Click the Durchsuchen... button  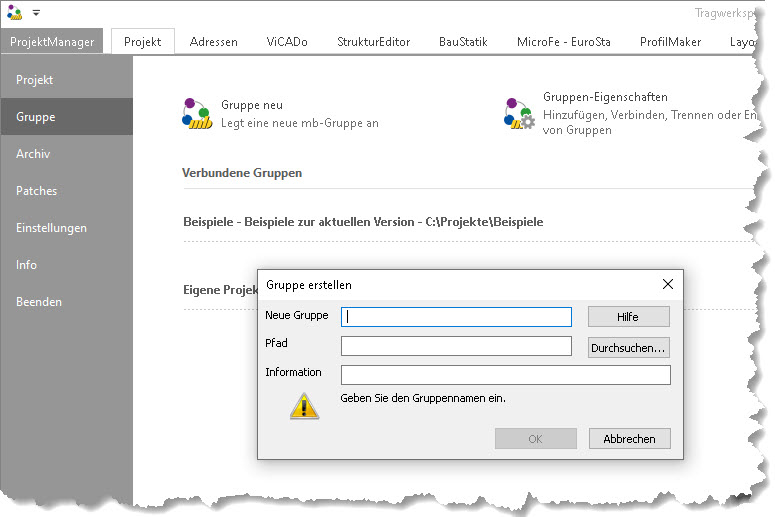[628, 348]
